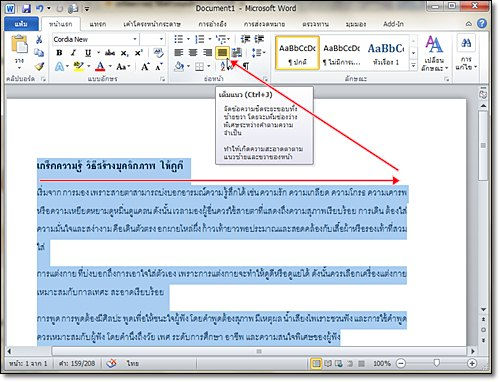Screen dimensions: 500x382
Task: Click the Save icon in title bar
Action: (x=26, y=8)
